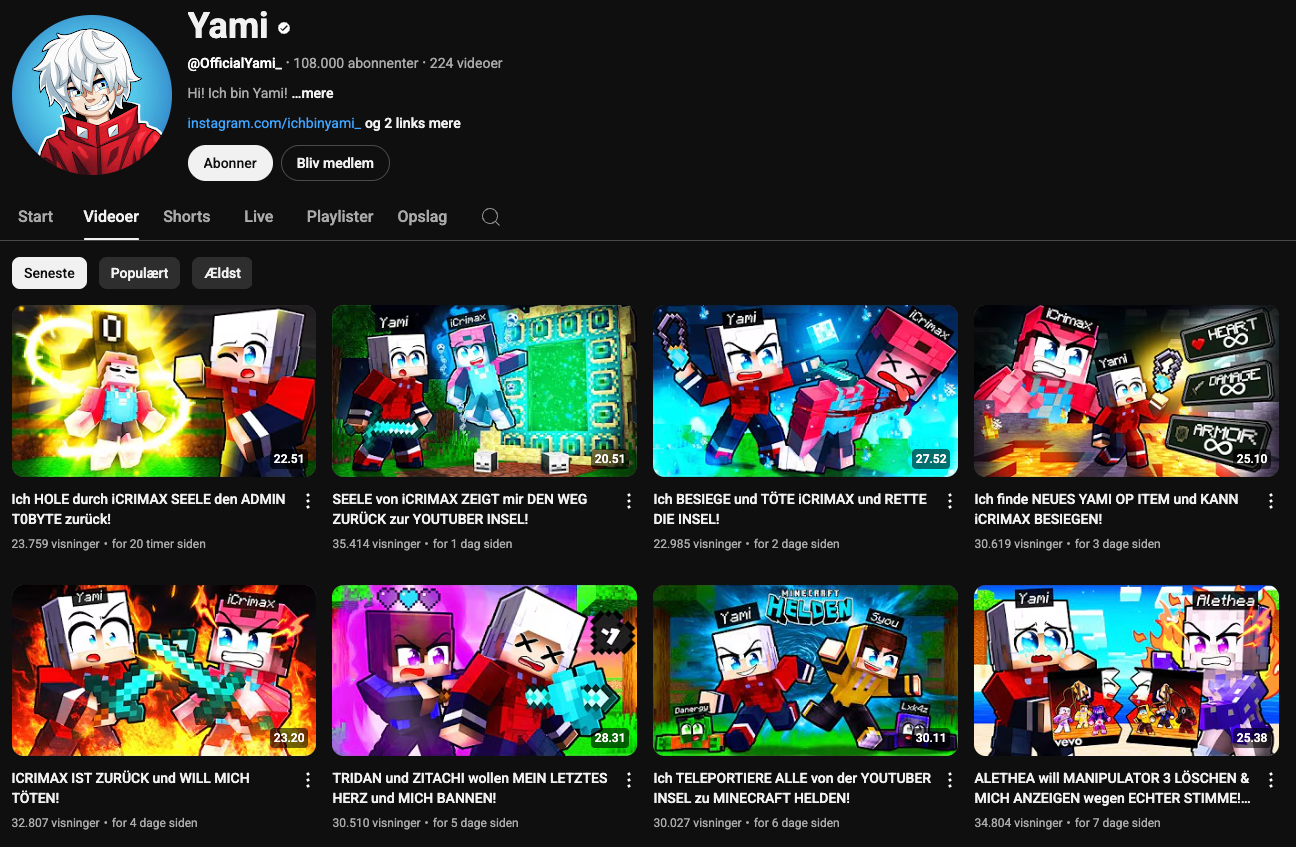Click the channel name 'Yami' heading
1296x847 pixels.
point(228,26)
